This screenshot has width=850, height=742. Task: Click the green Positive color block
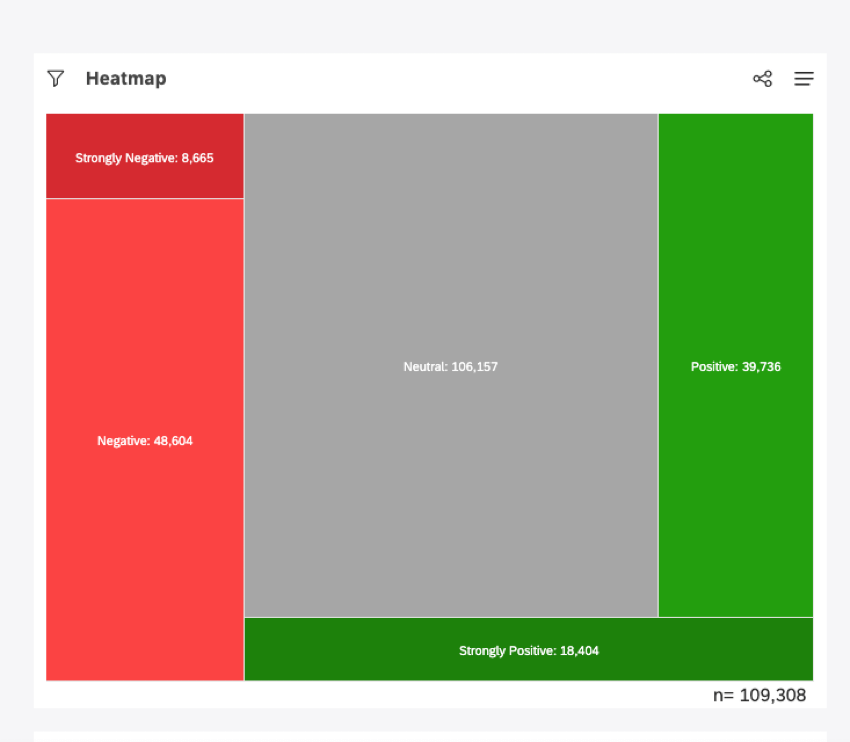click(735, 366)
